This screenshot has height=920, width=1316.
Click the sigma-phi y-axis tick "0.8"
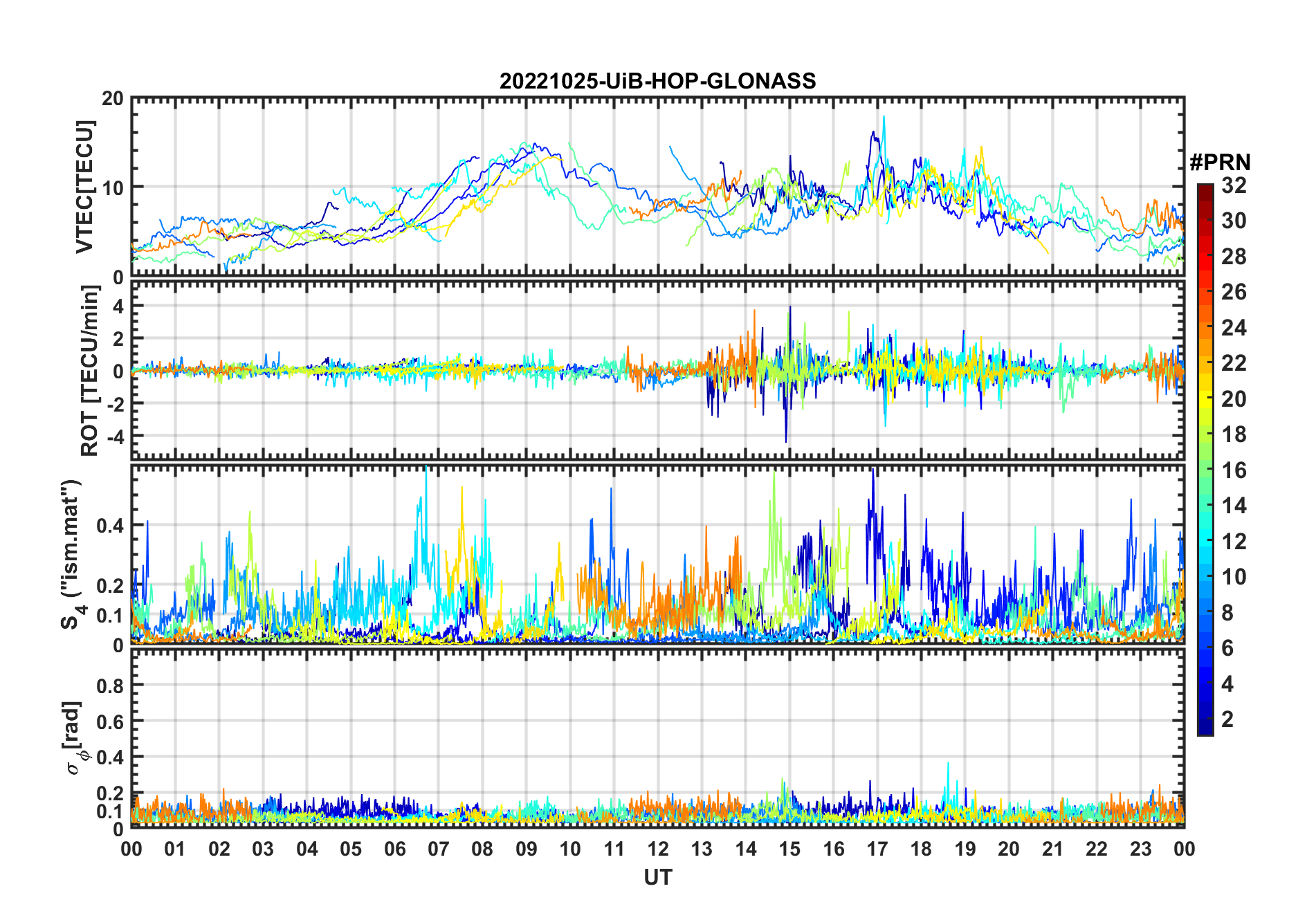click(110, 686)
